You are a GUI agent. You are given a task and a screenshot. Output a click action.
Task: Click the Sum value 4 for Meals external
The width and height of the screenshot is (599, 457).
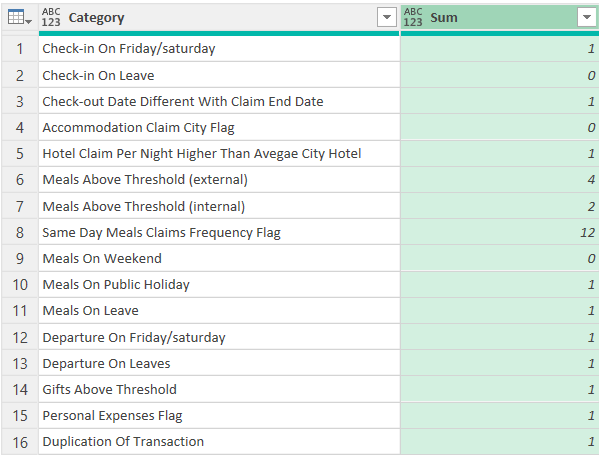click(x=500, y=180)
